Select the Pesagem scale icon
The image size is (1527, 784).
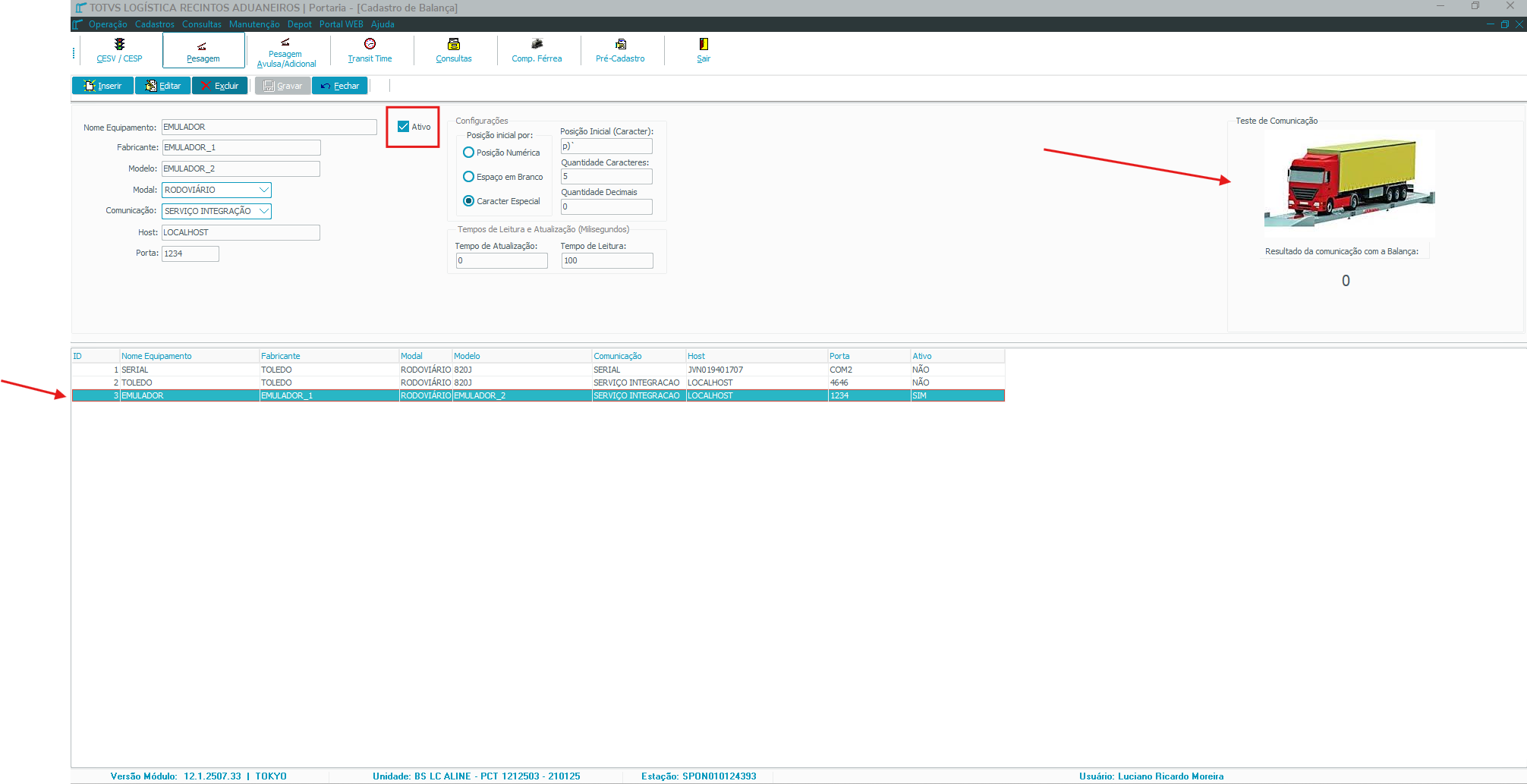click(x=202, y=46)
